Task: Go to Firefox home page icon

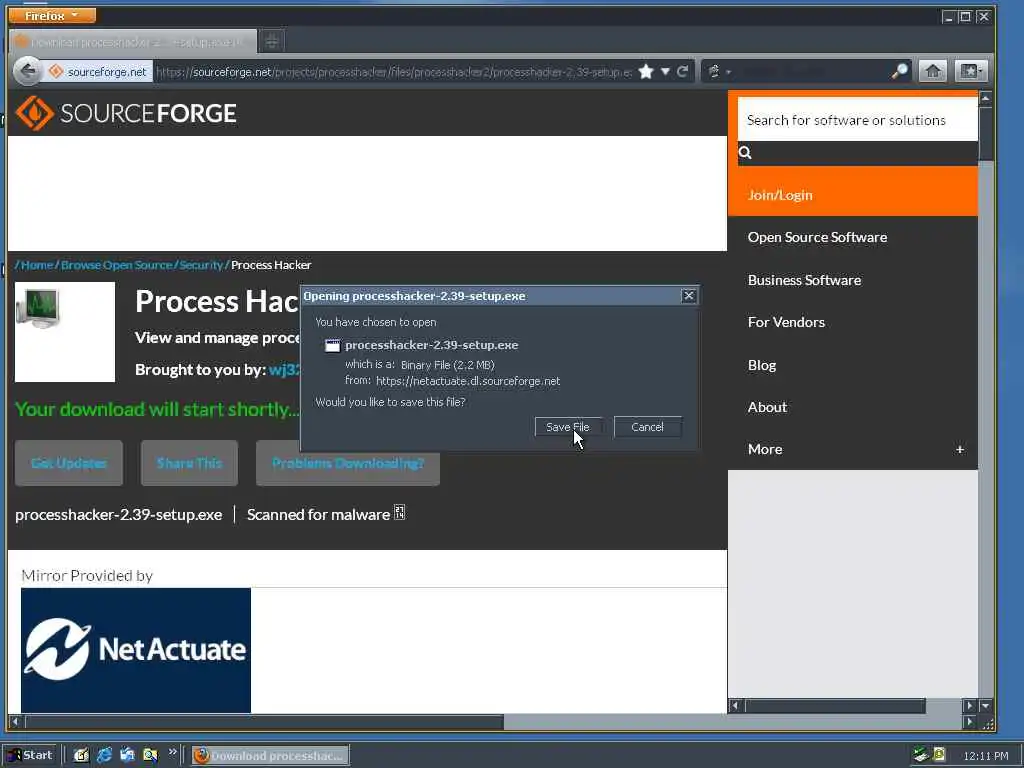Action: (933, 71)
